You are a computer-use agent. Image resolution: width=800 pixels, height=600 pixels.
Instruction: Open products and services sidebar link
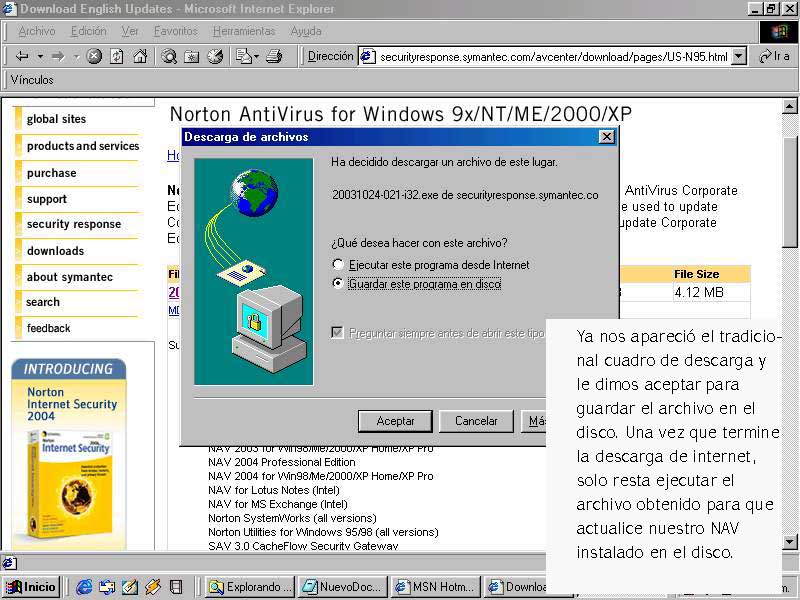point(83,146)
